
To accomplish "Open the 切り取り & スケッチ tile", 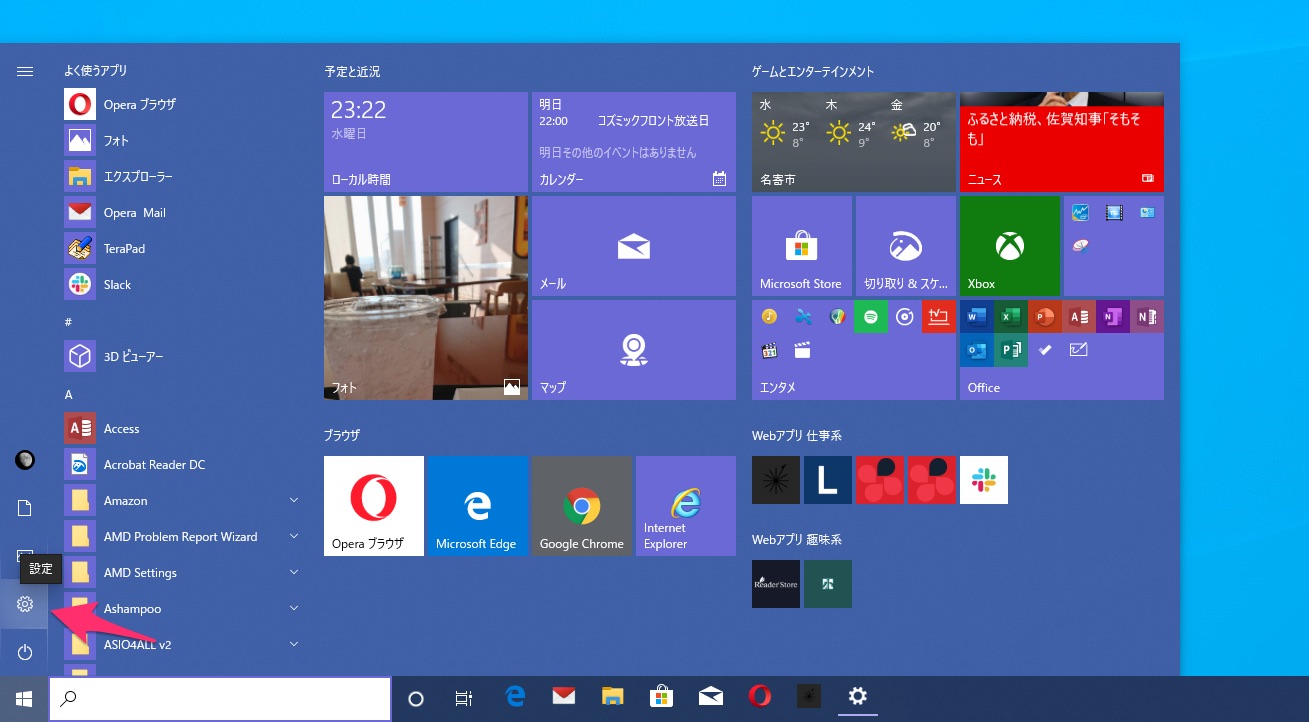I will (x=906, y=246).
